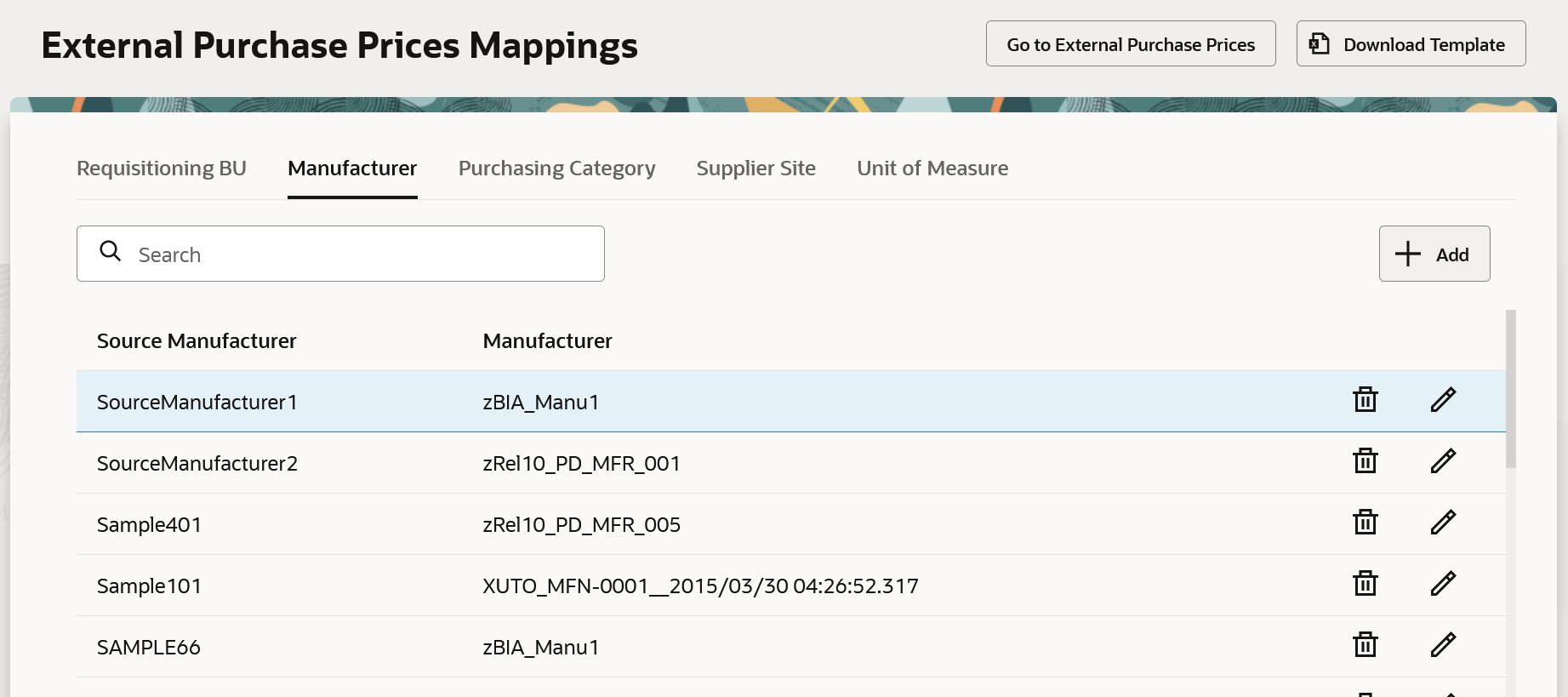Click Go to External Purchase Prices button
1568x697 pixels.
pos(1130,44)
